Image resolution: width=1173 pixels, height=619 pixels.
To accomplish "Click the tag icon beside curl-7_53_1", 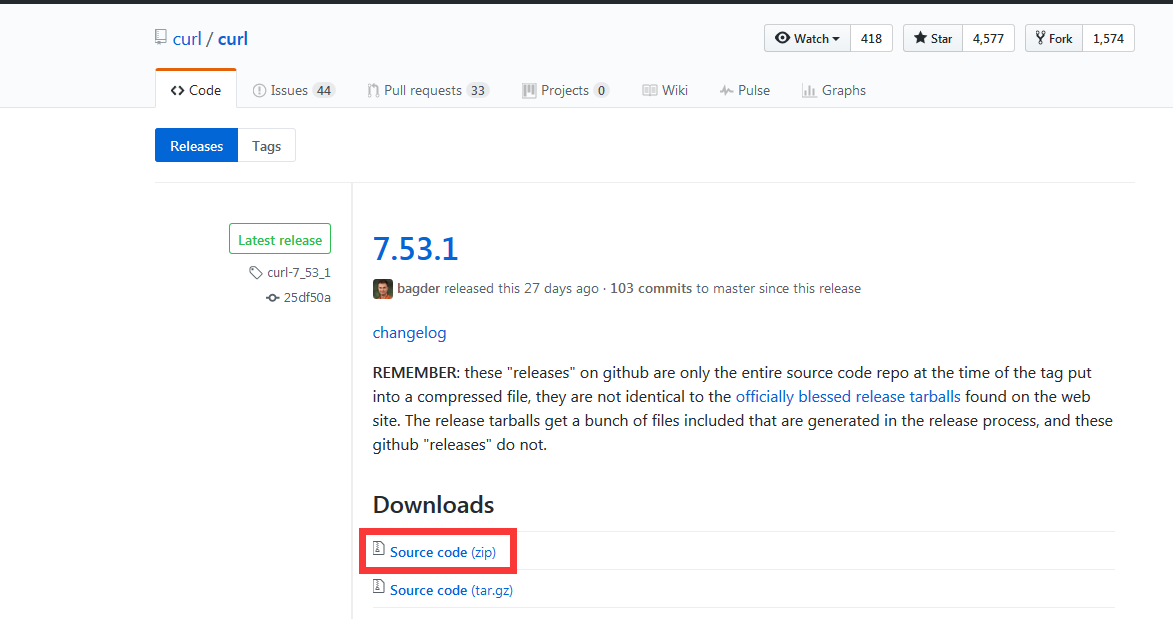I will pyautogui.click(x=256, y=272).
